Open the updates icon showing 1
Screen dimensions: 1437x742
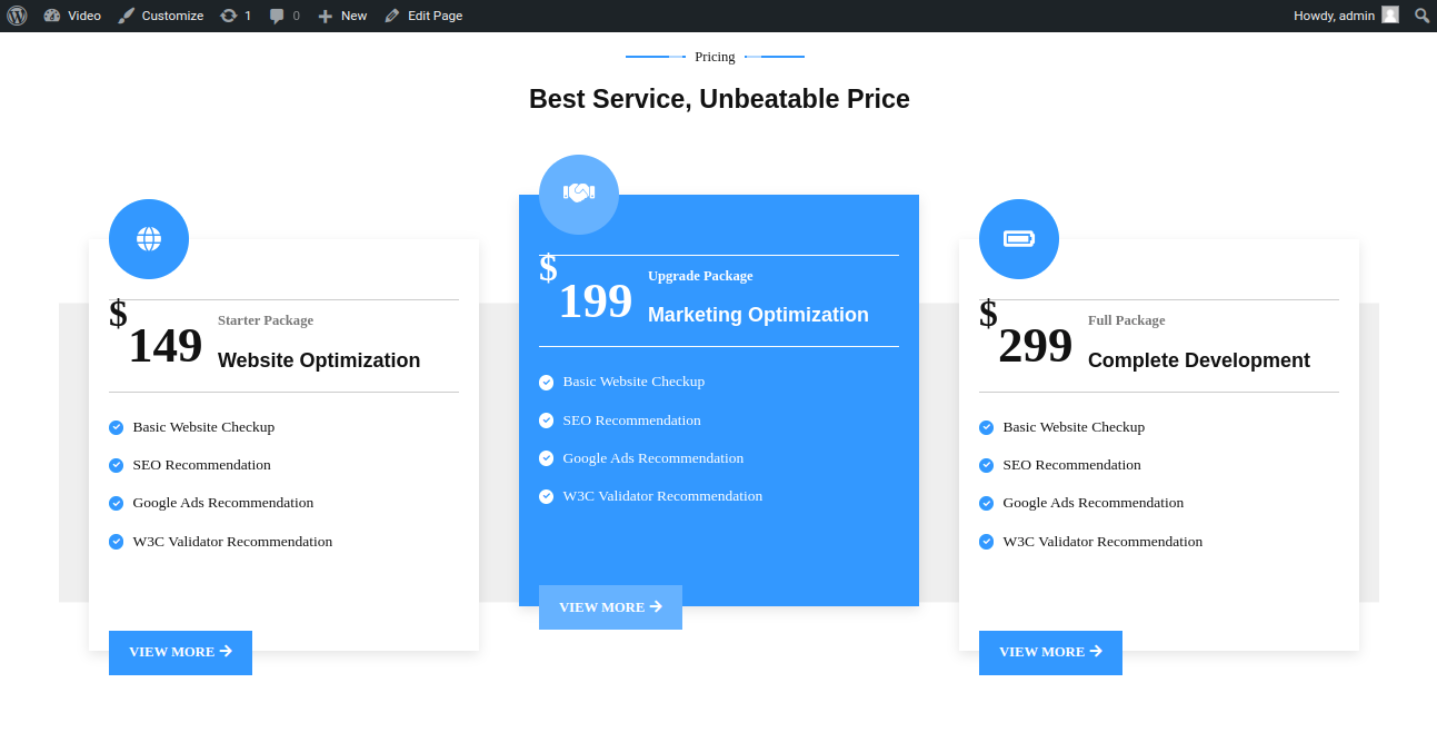(235, 16)
